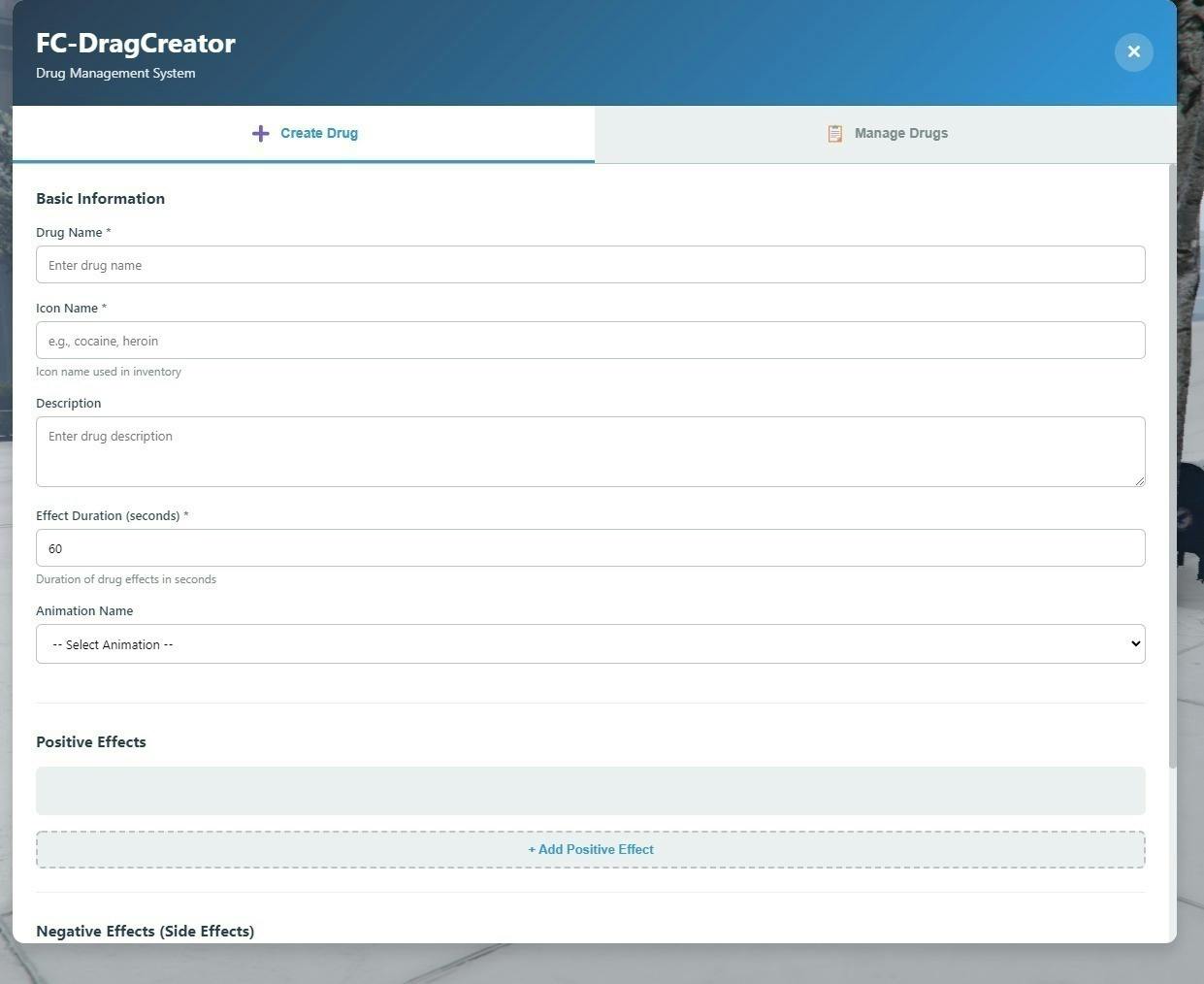The image size is (1204, 984).
Task: Close the FC-DragCreator panel with the X
Action: pyautogui.click(x=1133, y=51)
